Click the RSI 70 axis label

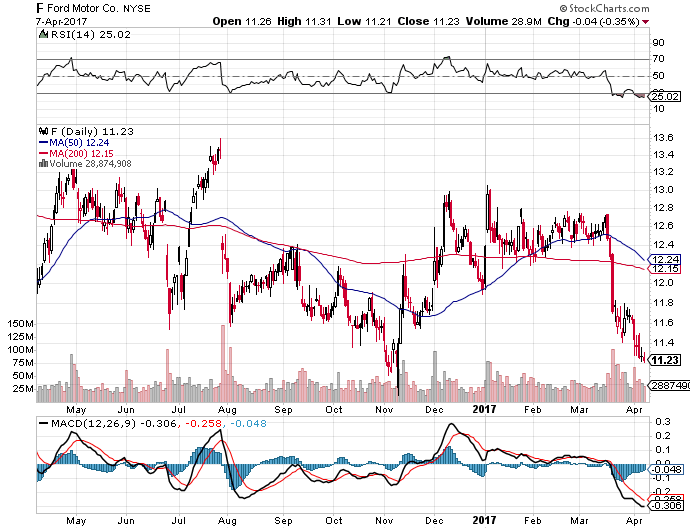click(658, 59)
